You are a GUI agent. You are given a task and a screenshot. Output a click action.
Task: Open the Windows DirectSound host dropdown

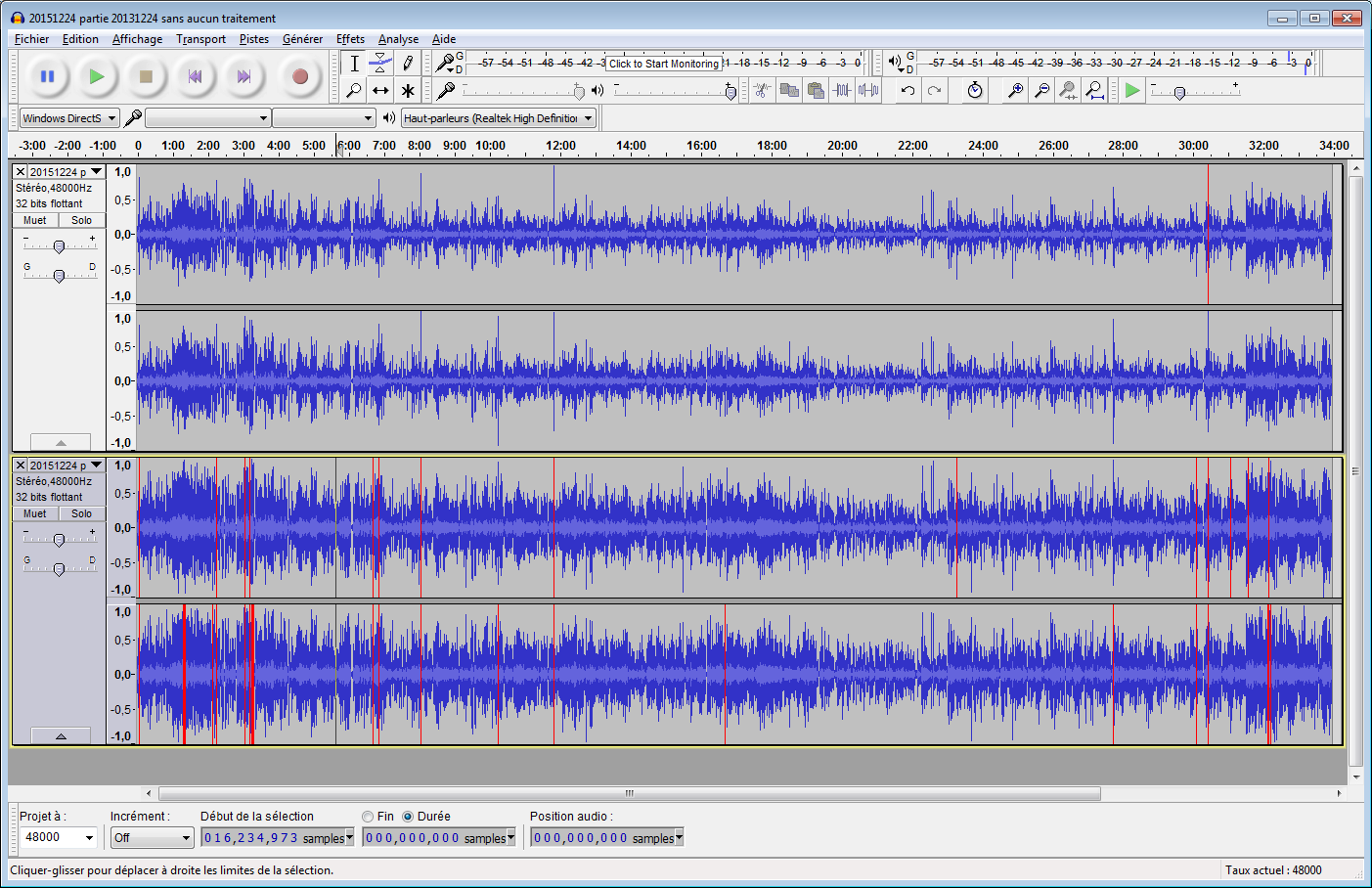click(x=69, y=118)
